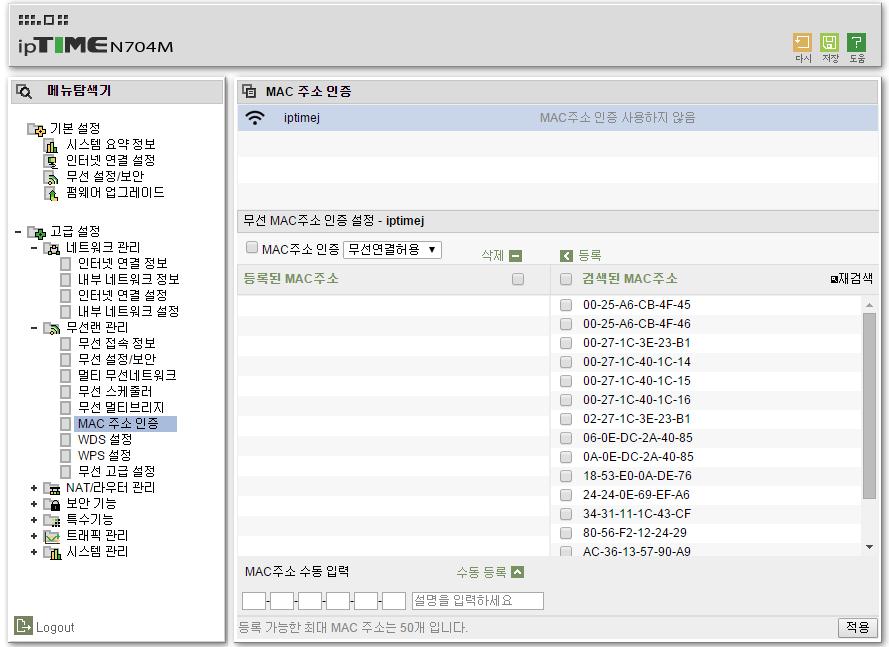Open the 무선연결허용 dropdown
The image size is (889, 647).
pos(392,250)
